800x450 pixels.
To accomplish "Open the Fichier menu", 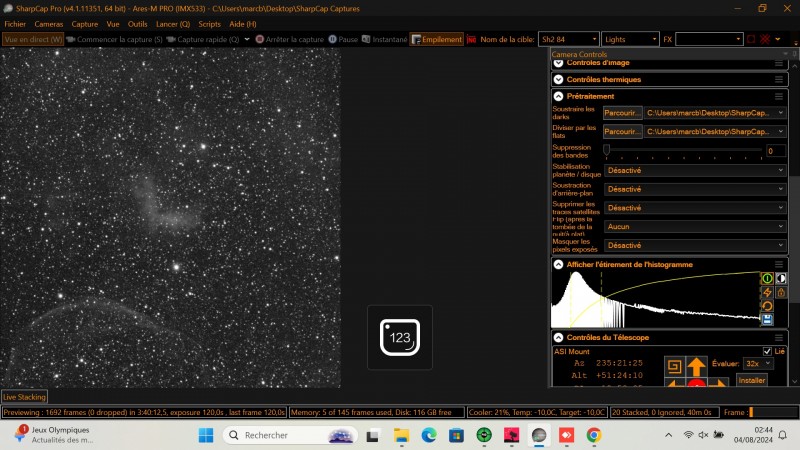I will click(15, 24).
